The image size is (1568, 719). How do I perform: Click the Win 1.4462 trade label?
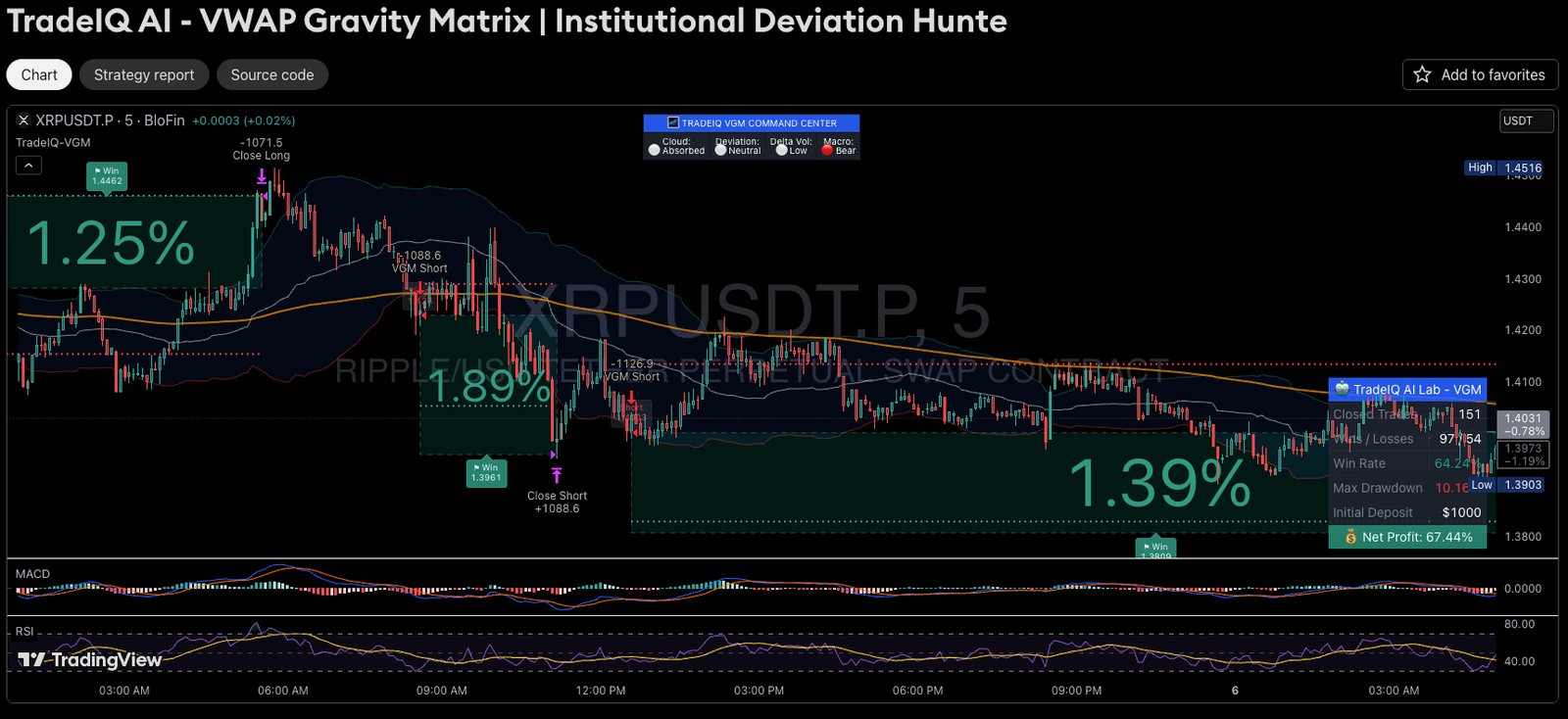(x=107, y=176)
